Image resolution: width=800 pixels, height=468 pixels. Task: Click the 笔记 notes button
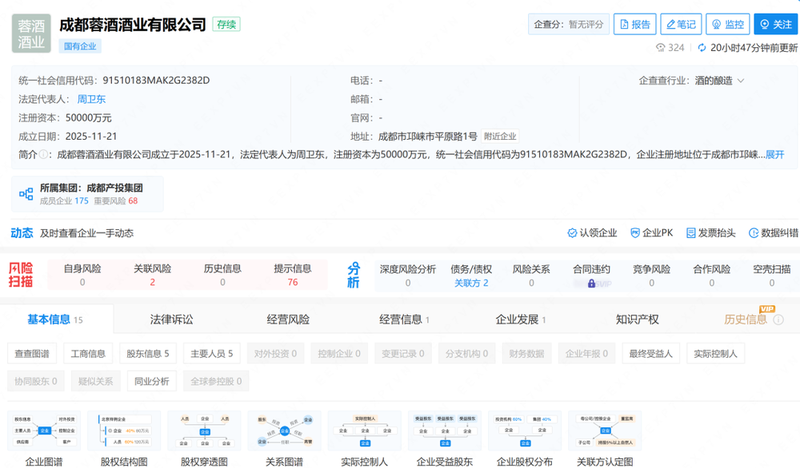pyautogui.click(x=681, y=24)
